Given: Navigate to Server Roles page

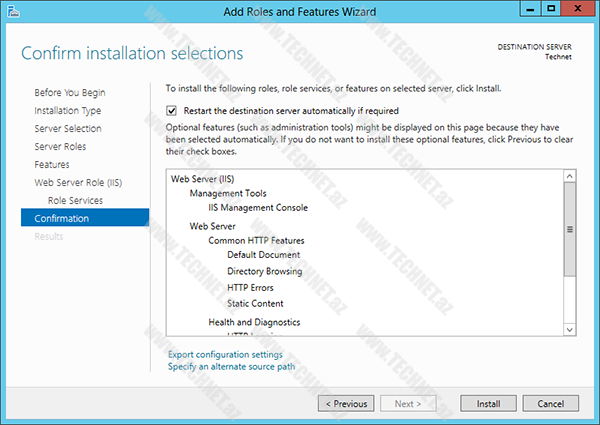Looking at the screenshot, I should coord(61,146).
